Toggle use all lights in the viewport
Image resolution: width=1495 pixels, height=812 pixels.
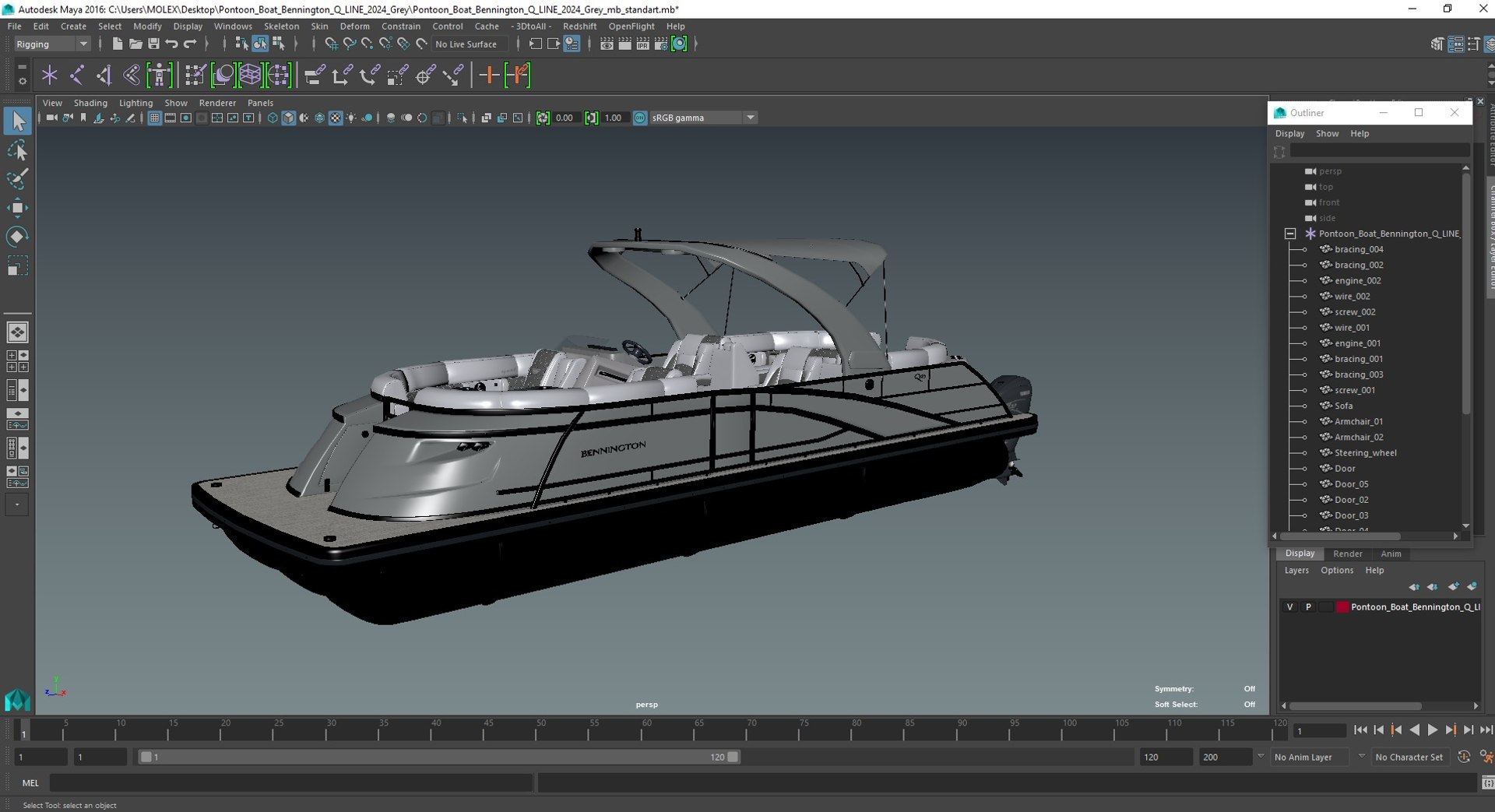351,118
